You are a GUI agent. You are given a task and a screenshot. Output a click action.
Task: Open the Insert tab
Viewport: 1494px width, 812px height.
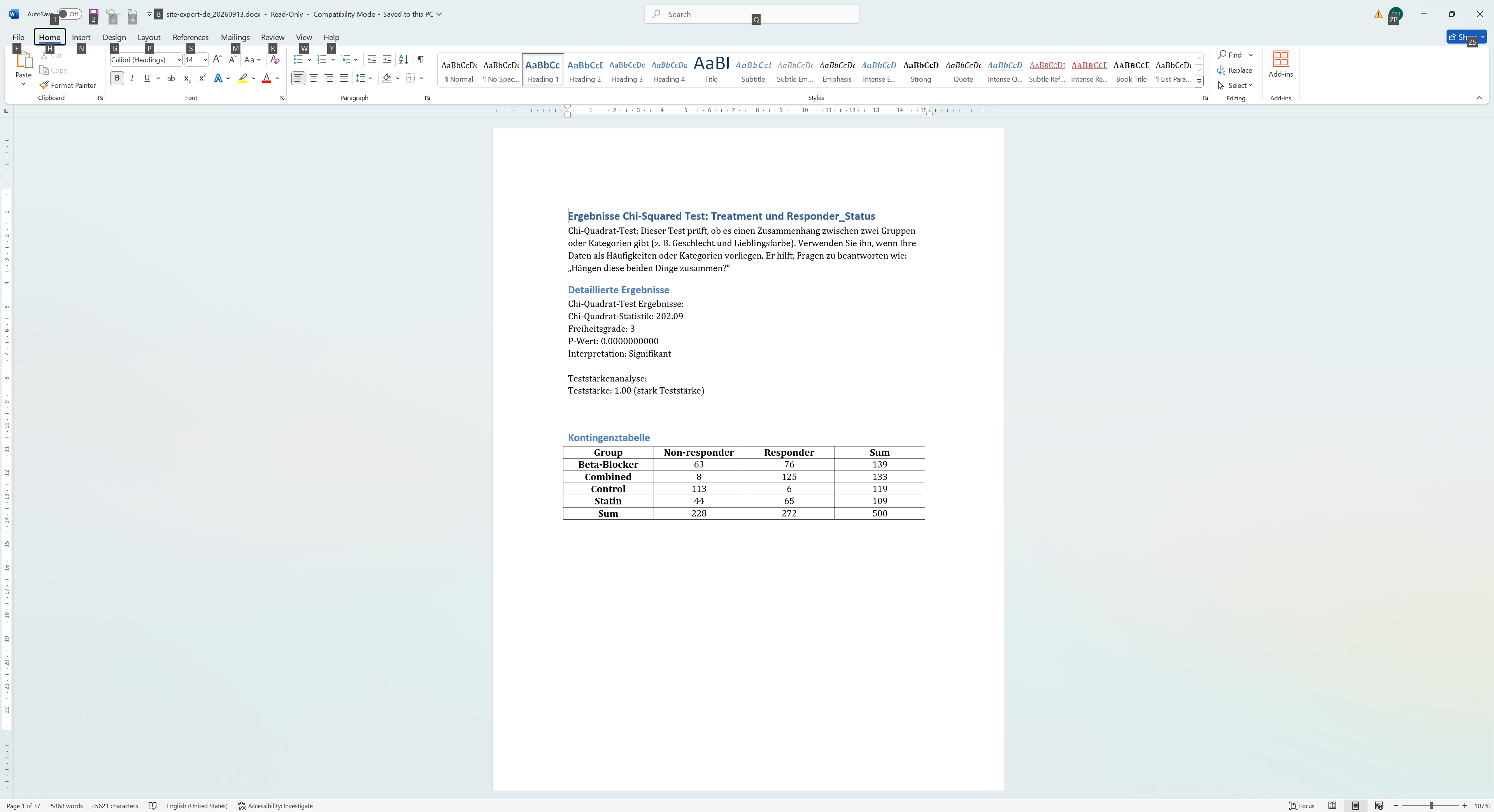[x=81, y=37]
